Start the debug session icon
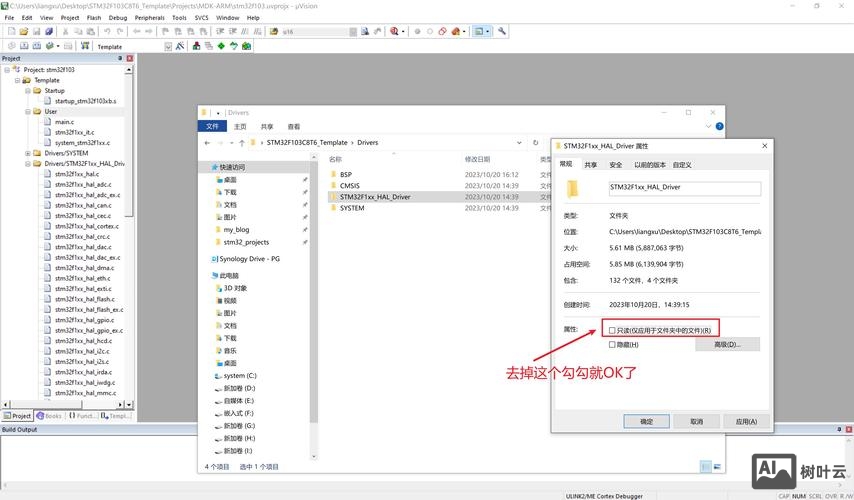 394,32
